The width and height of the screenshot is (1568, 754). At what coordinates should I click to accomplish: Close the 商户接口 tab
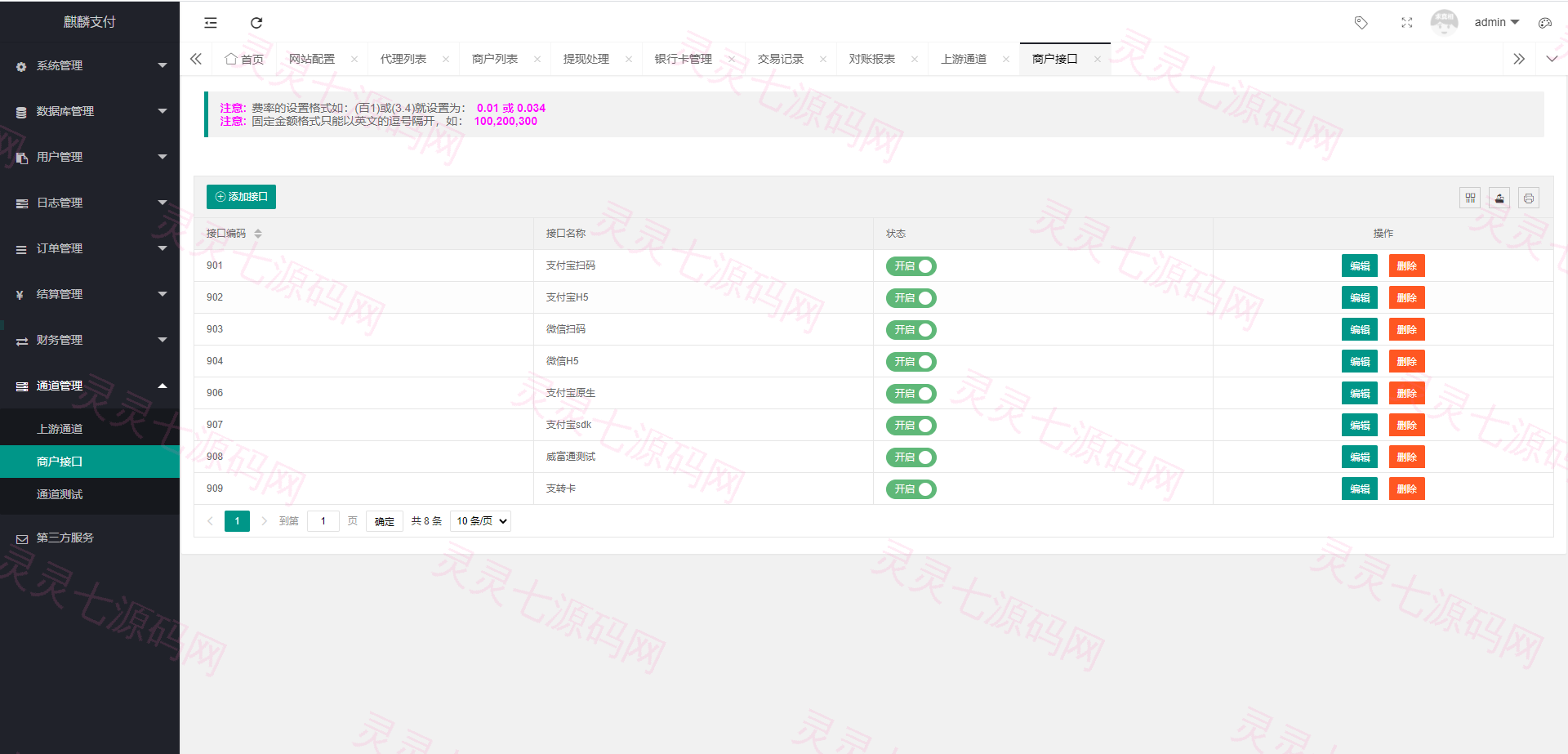click(1098, 59)
